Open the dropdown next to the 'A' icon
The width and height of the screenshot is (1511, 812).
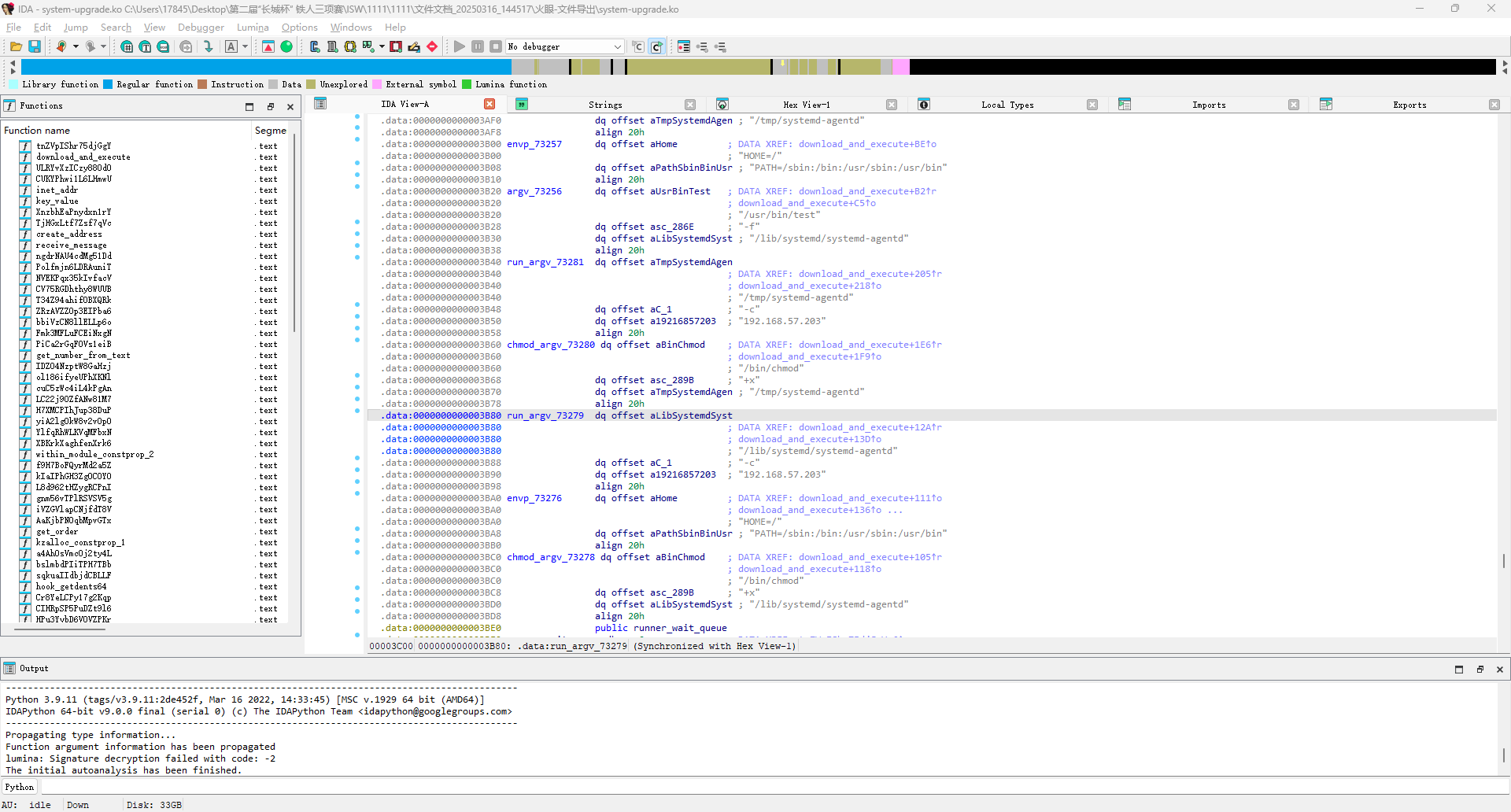pos(245,46)
